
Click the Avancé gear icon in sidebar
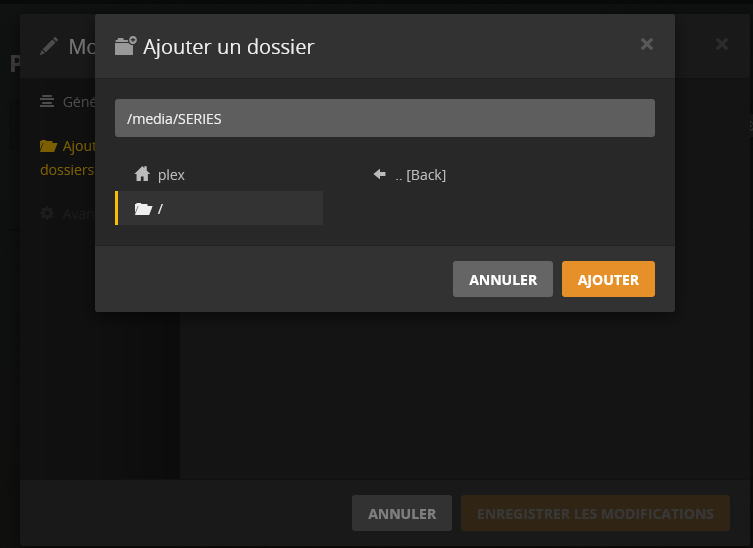coord(47,213)
